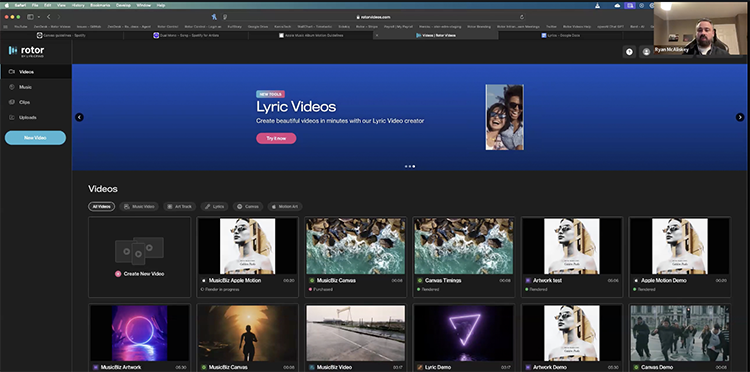Screen dimensions: 750x372
Task: Switch to Lyrics – Google Docs tab
Action: (560, 35)
